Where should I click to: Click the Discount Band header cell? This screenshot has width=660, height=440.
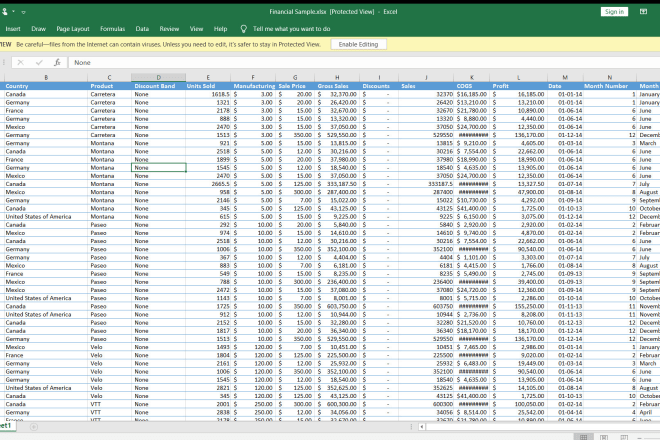coord(159,86)
